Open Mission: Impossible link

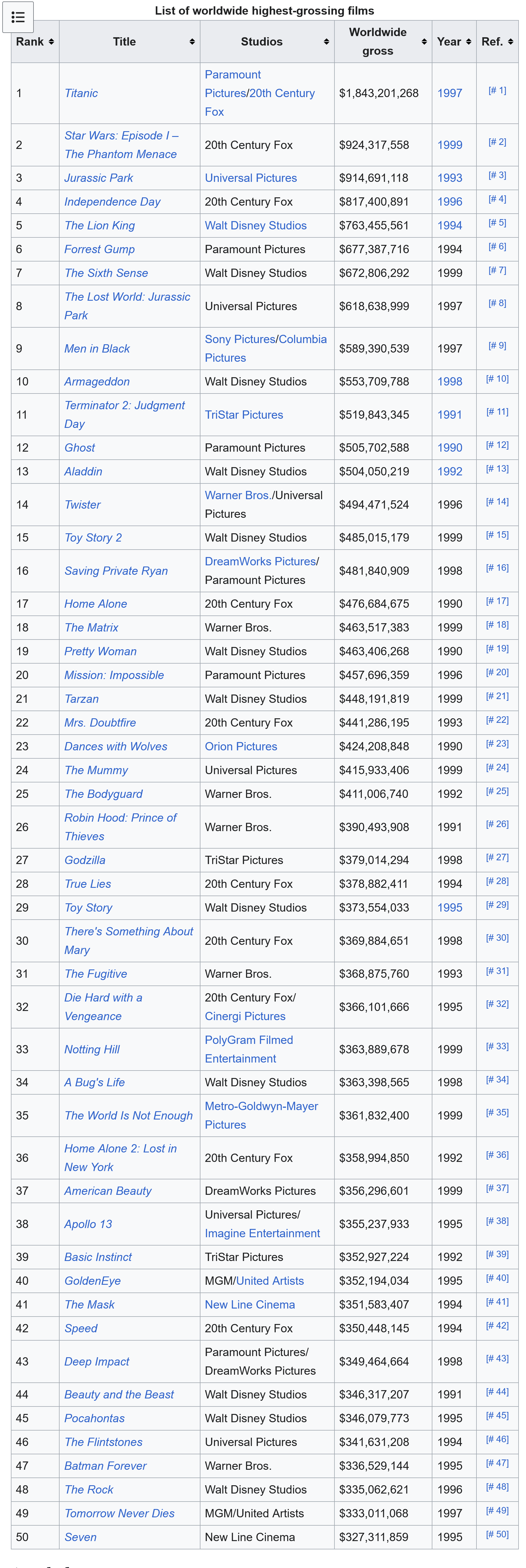115,675
